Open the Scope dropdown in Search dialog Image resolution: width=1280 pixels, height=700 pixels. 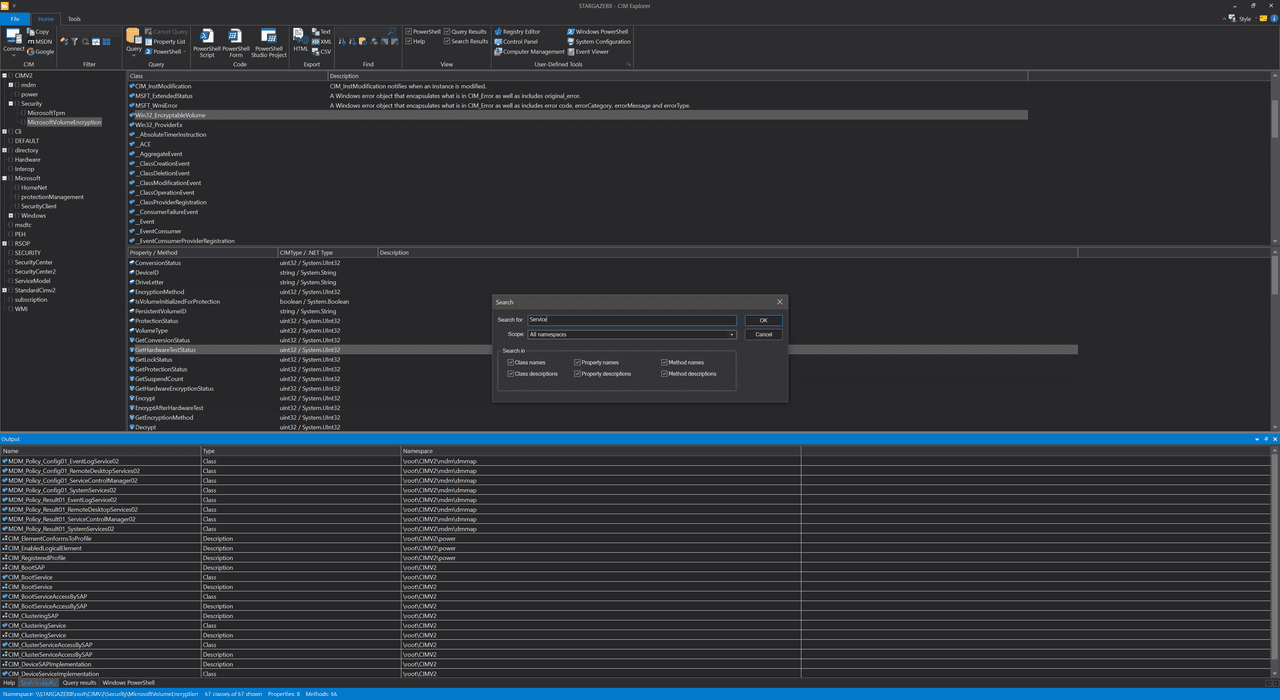[632, 334]
